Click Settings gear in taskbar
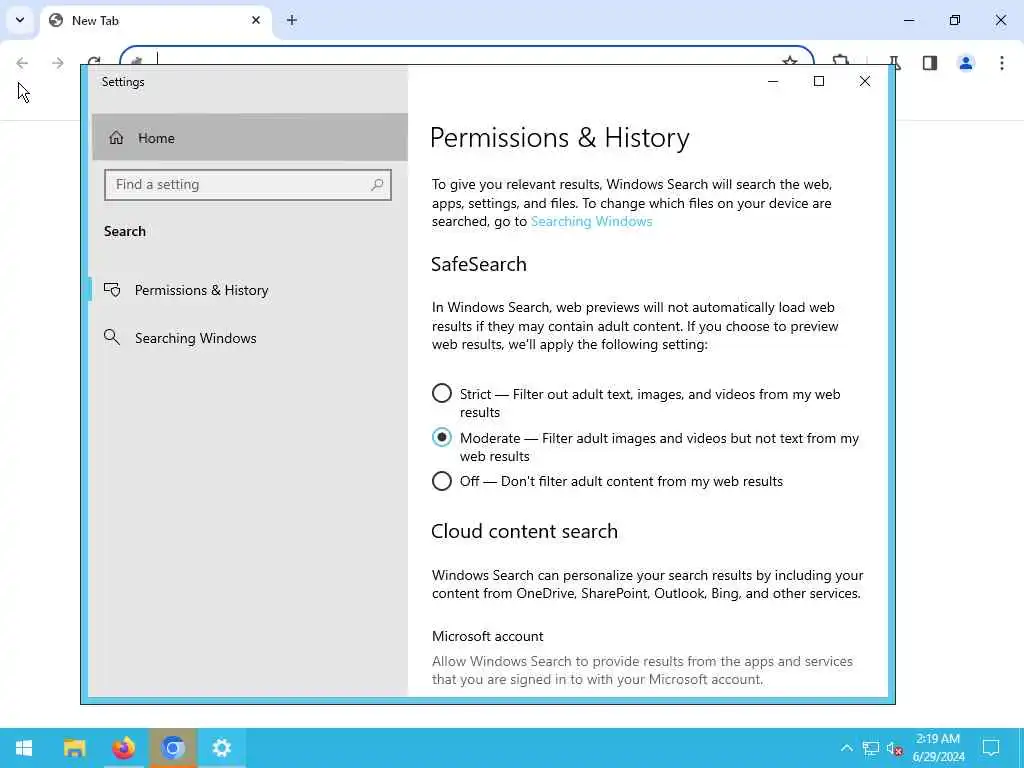Viewport: 1024px width, 768px height. [222, 748]
